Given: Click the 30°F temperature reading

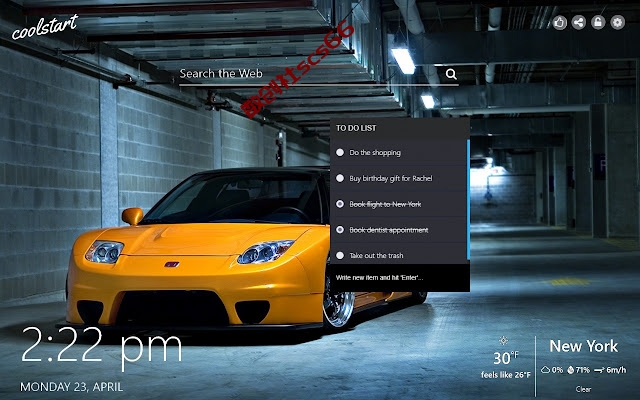Looking at the screenshot, I should (x=506, y=358).
